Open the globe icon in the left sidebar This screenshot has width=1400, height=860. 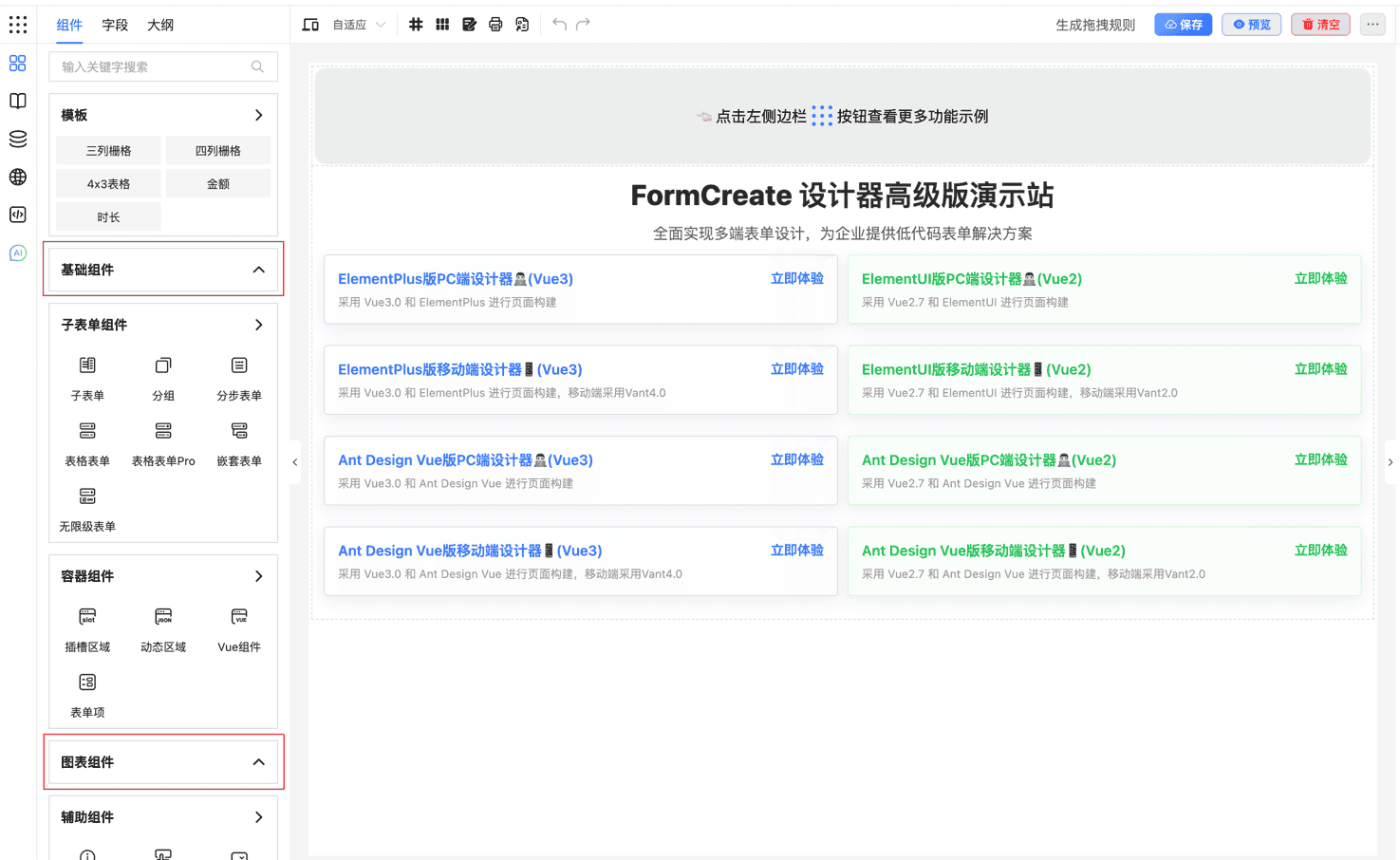18,177
